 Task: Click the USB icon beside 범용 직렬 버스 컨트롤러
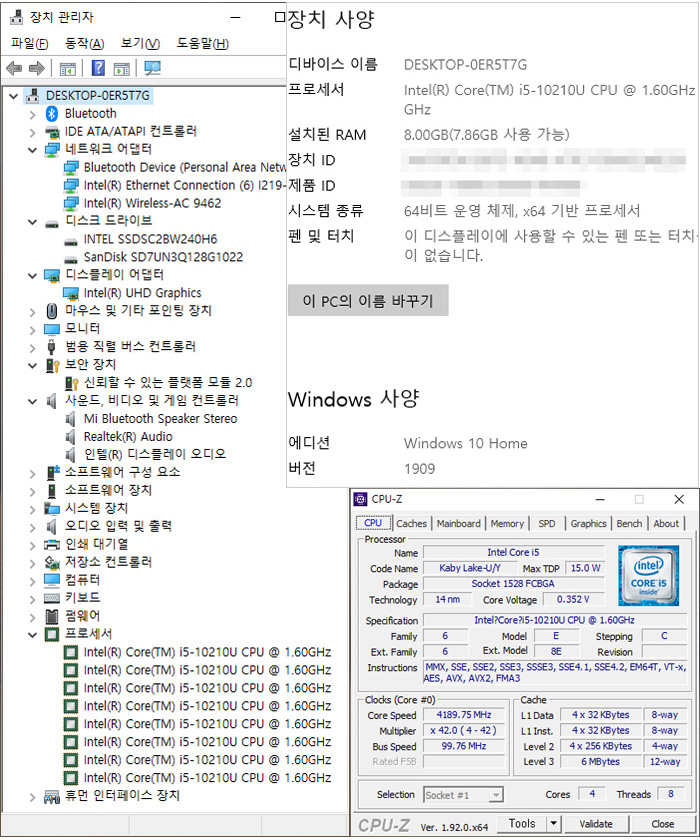51,347
